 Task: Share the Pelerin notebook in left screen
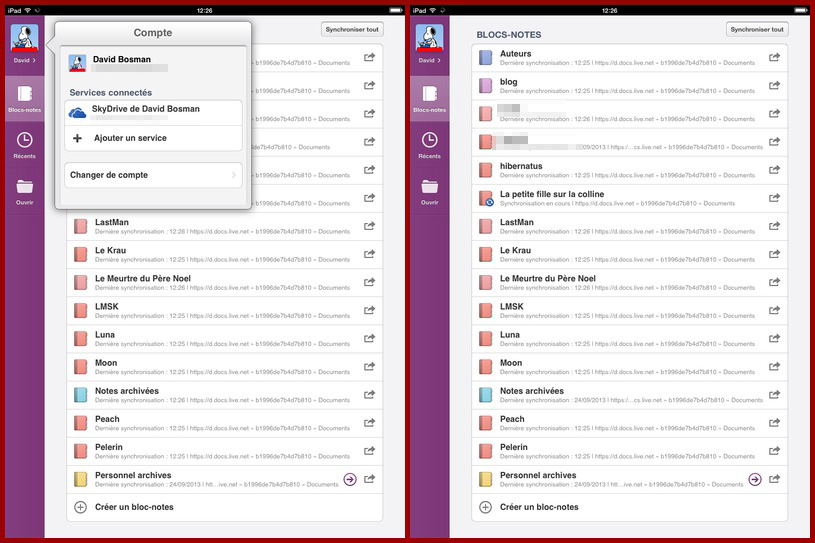[370, 451]
